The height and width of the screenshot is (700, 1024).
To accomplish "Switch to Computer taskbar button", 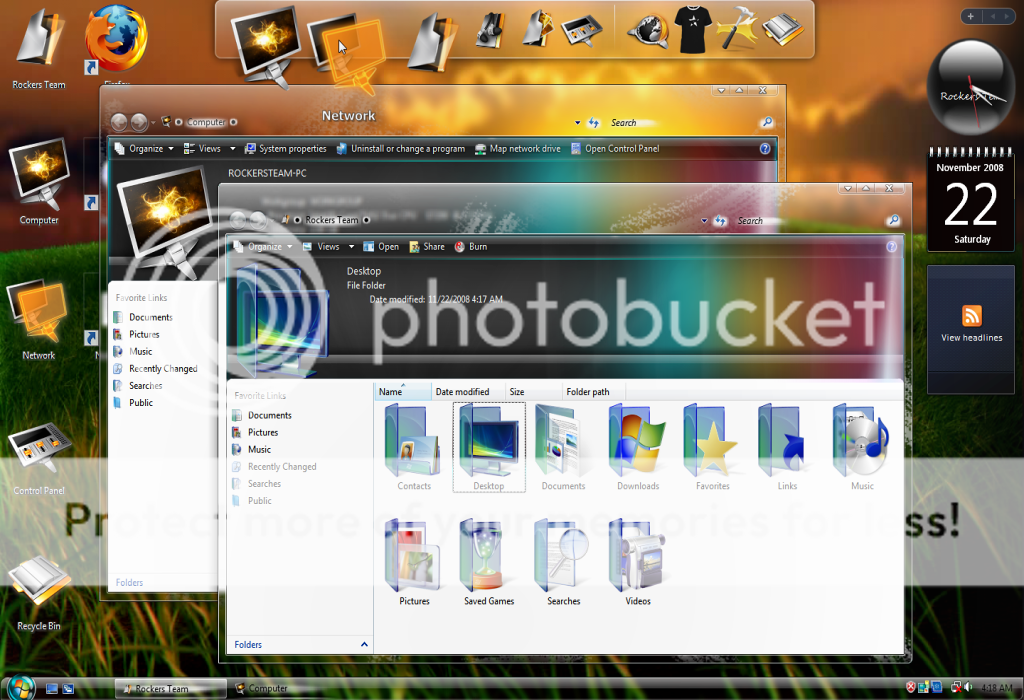I will (261, 688).
